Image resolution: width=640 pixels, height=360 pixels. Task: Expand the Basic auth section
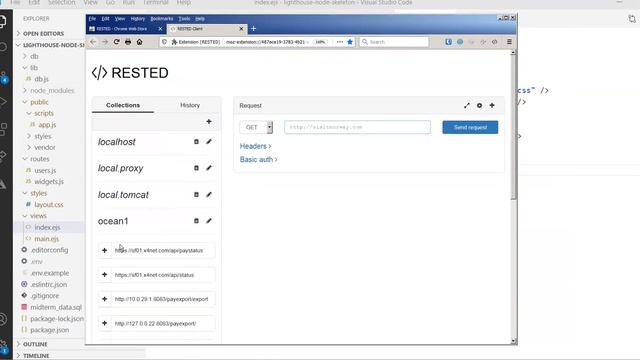(x=259, y=160)
